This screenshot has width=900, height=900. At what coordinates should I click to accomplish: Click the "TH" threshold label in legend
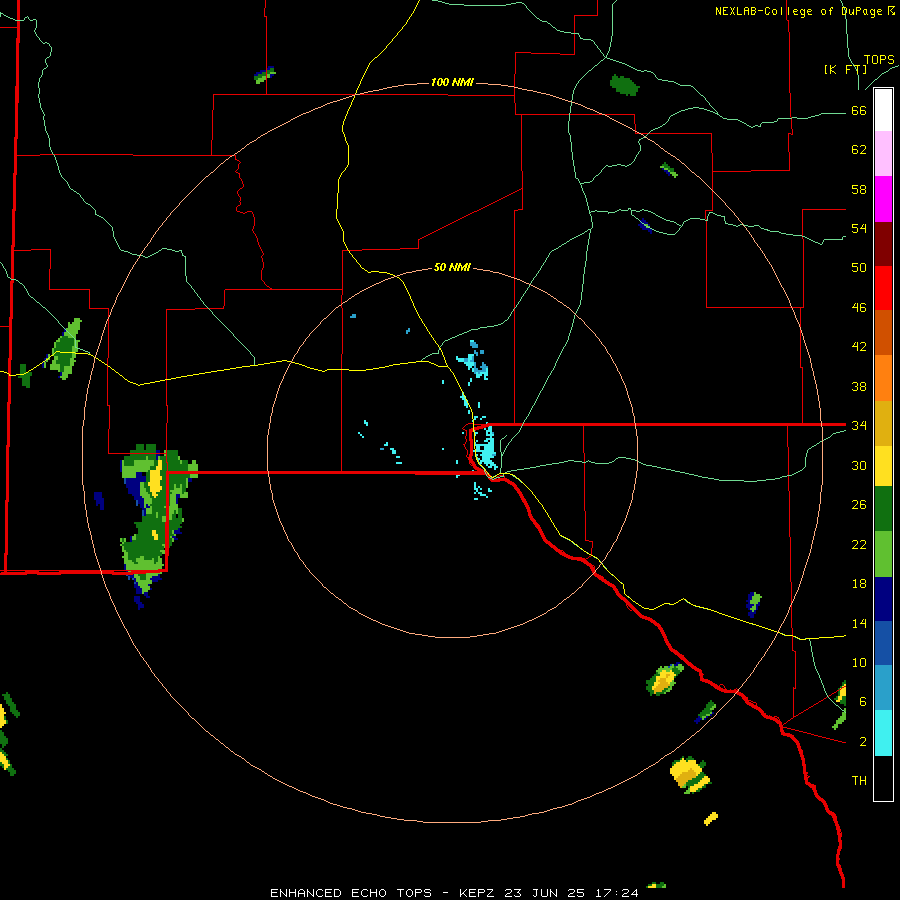859,780
